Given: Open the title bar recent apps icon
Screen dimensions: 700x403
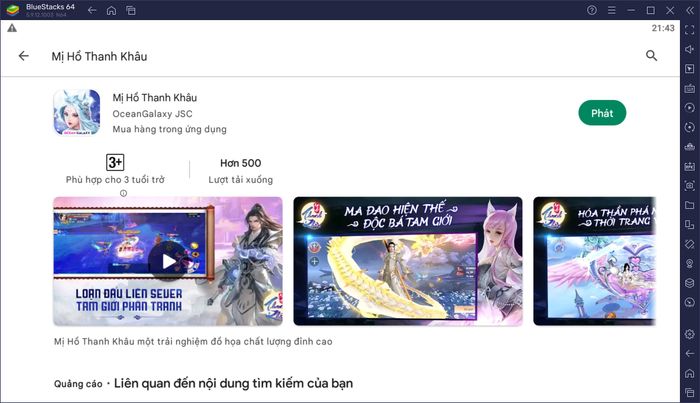Looking at the screenshot, I should (131, 10).
